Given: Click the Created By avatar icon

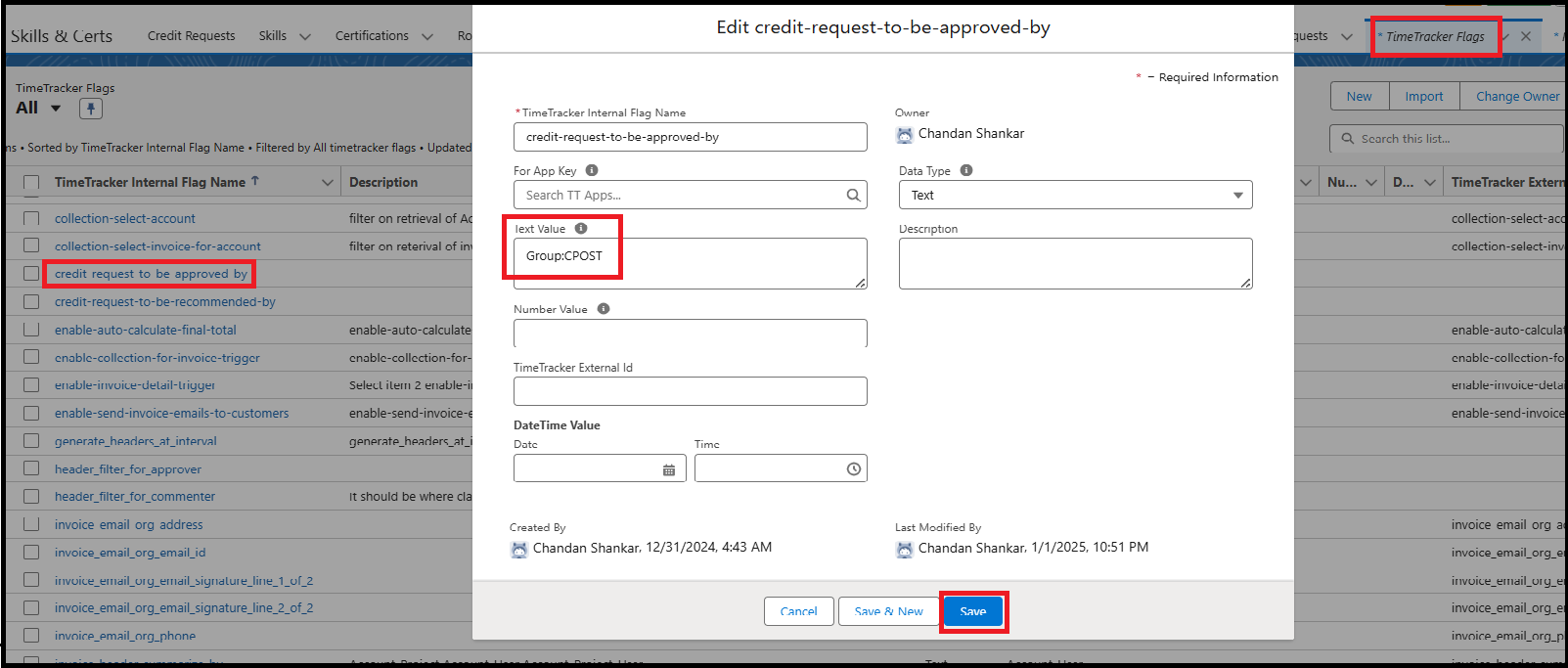Looking at the screenshot, I should click(x=519, y=550).
